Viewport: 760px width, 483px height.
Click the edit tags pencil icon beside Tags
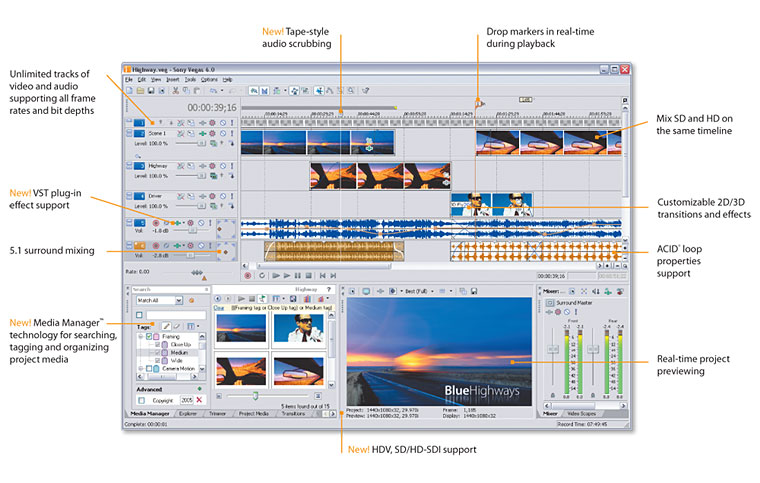click(x=166, y=327)
